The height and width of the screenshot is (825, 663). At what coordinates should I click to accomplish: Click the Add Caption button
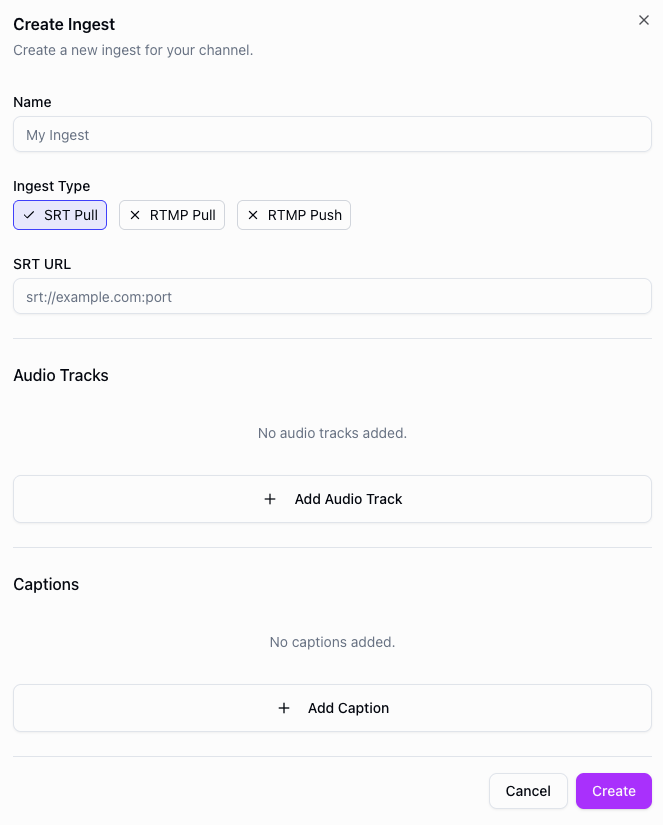click(332, 707)
